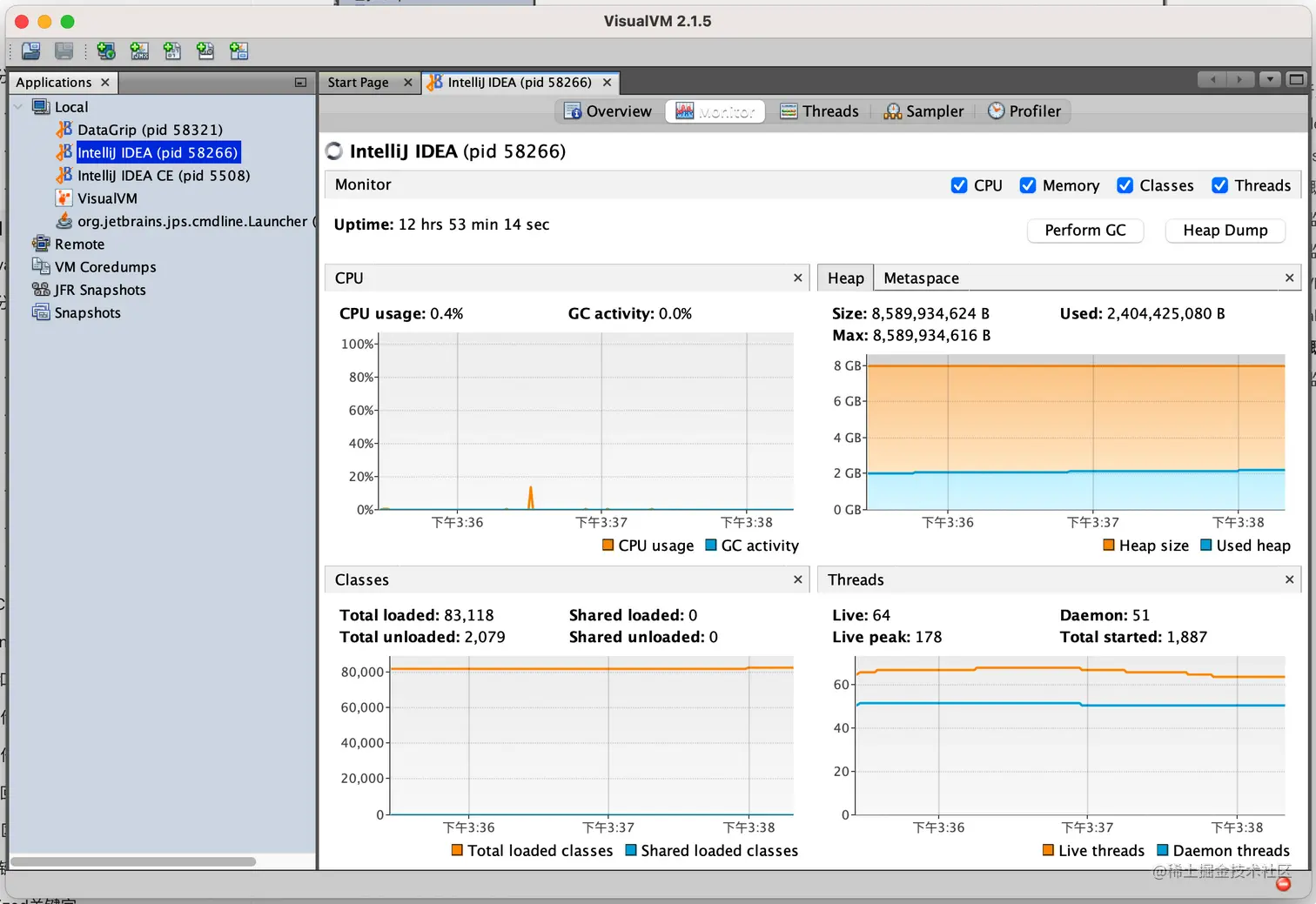Select DataGrip (pid 58321) in tree
The height and width of the screenshot is (904, 1316).
[x=150, y=130]
